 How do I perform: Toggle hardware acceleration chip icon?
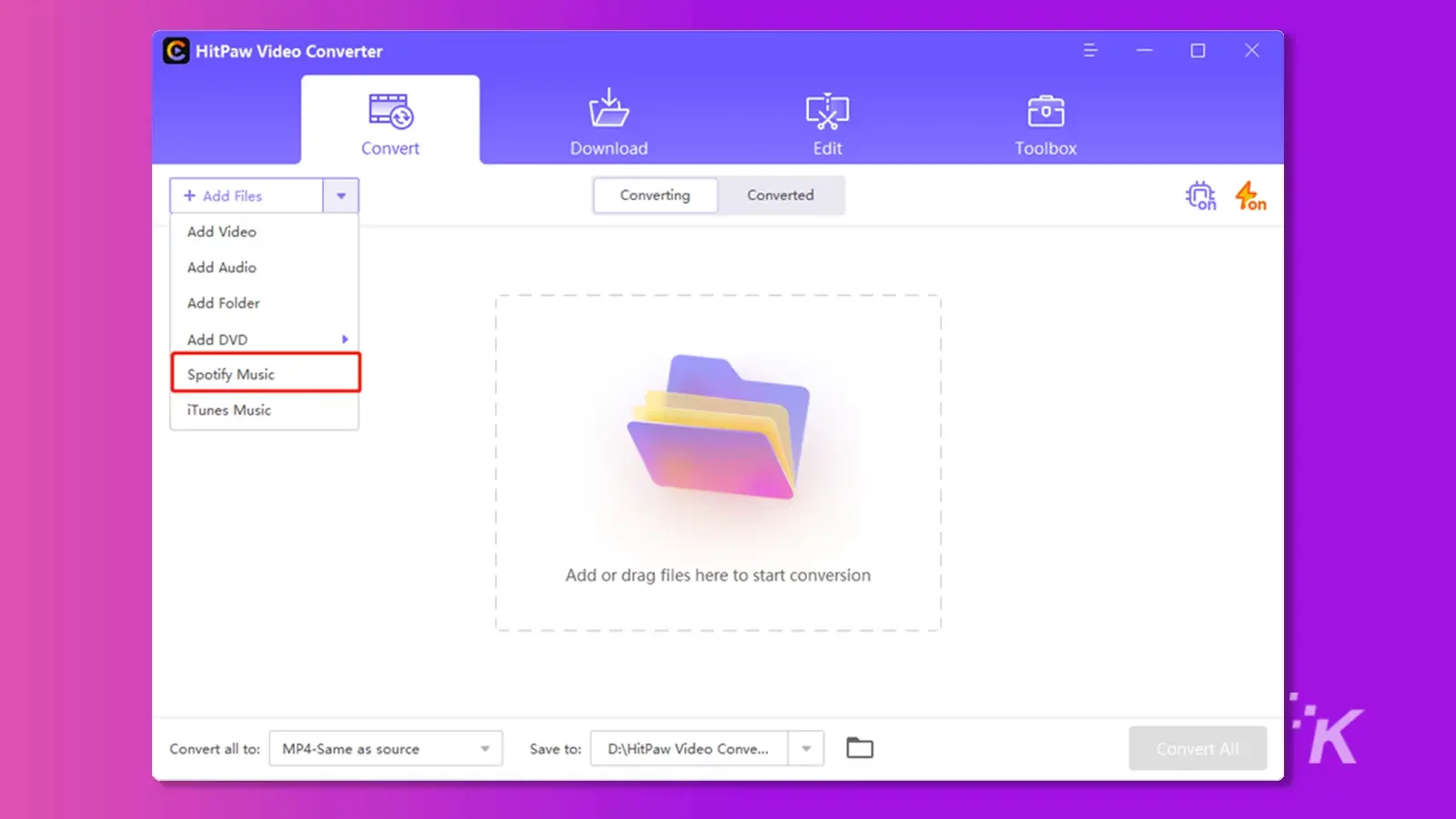[1200, 196]
